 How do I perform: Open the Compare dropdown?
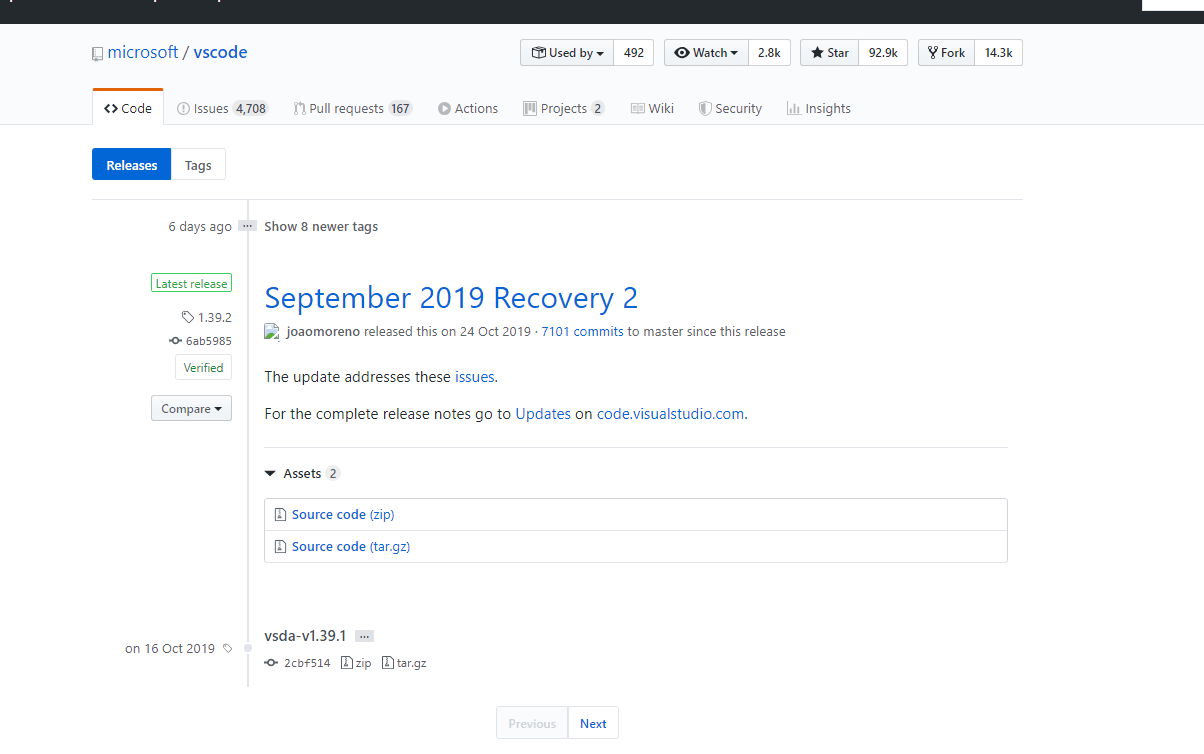(x=191, y=408)
